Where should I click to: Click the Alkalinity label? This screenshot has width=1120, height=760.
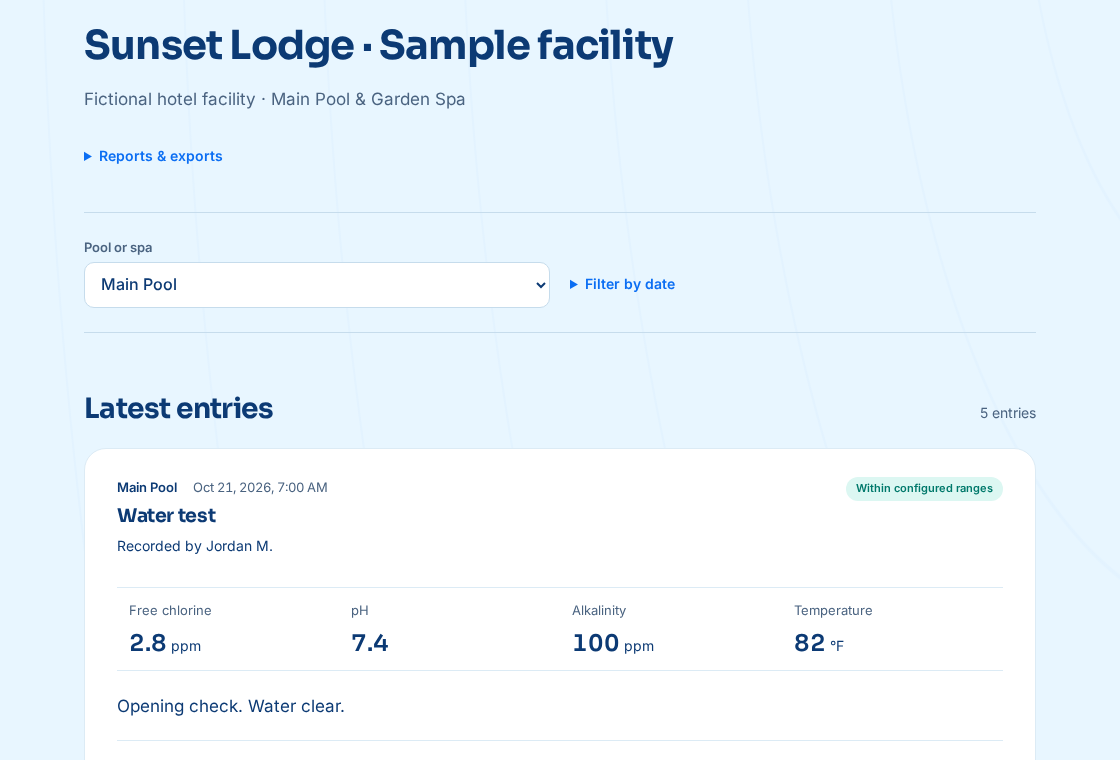[599, 611]
